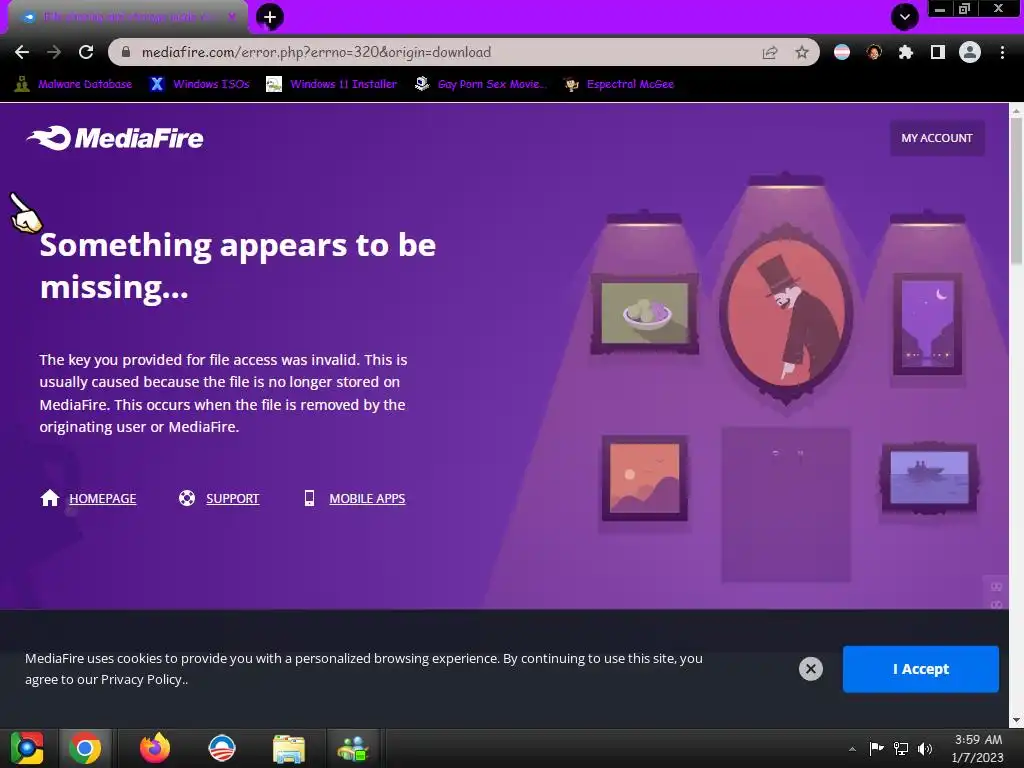Open Chrome from the taskbar

click(x=85, y=748)
